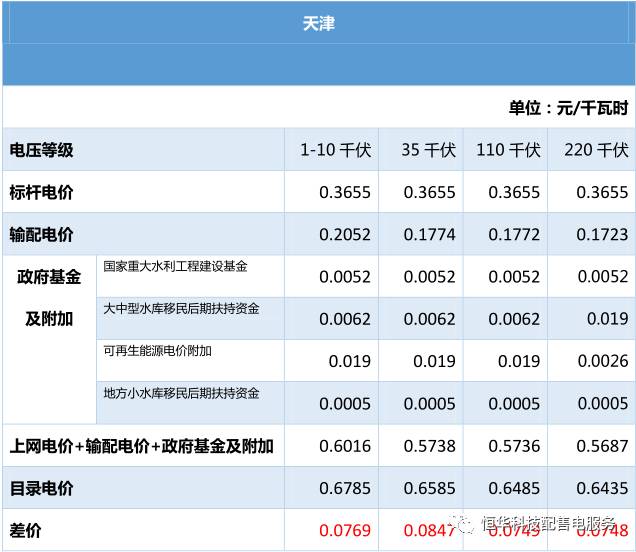This screenshot has width=636, height=552.
Task: Click the 1-10 千伏 column header
Action: click(x=336, y=150)
